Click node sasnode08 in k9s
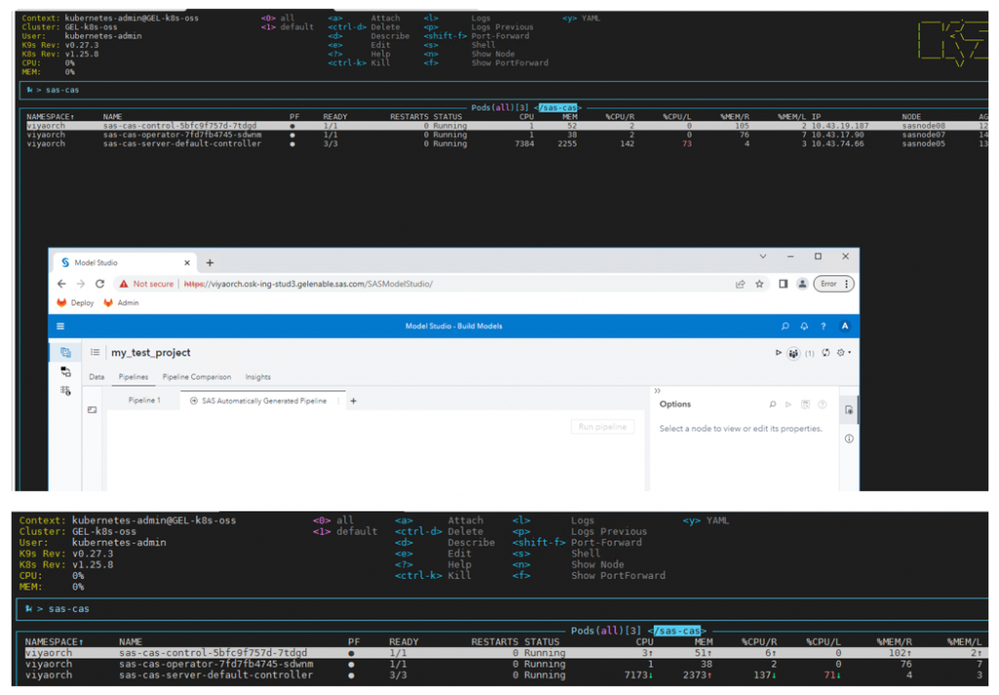 pyautogui.click(x=923, y=126)
